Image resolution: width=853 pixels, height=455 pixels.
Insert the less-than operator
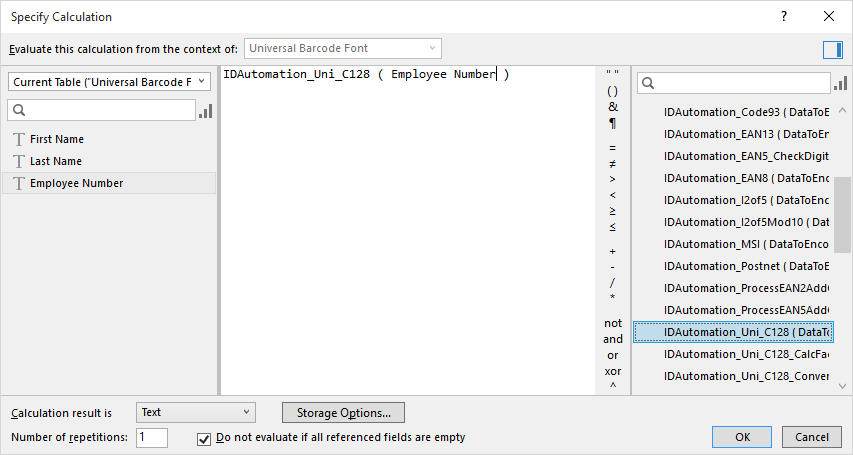click(613, 195)
